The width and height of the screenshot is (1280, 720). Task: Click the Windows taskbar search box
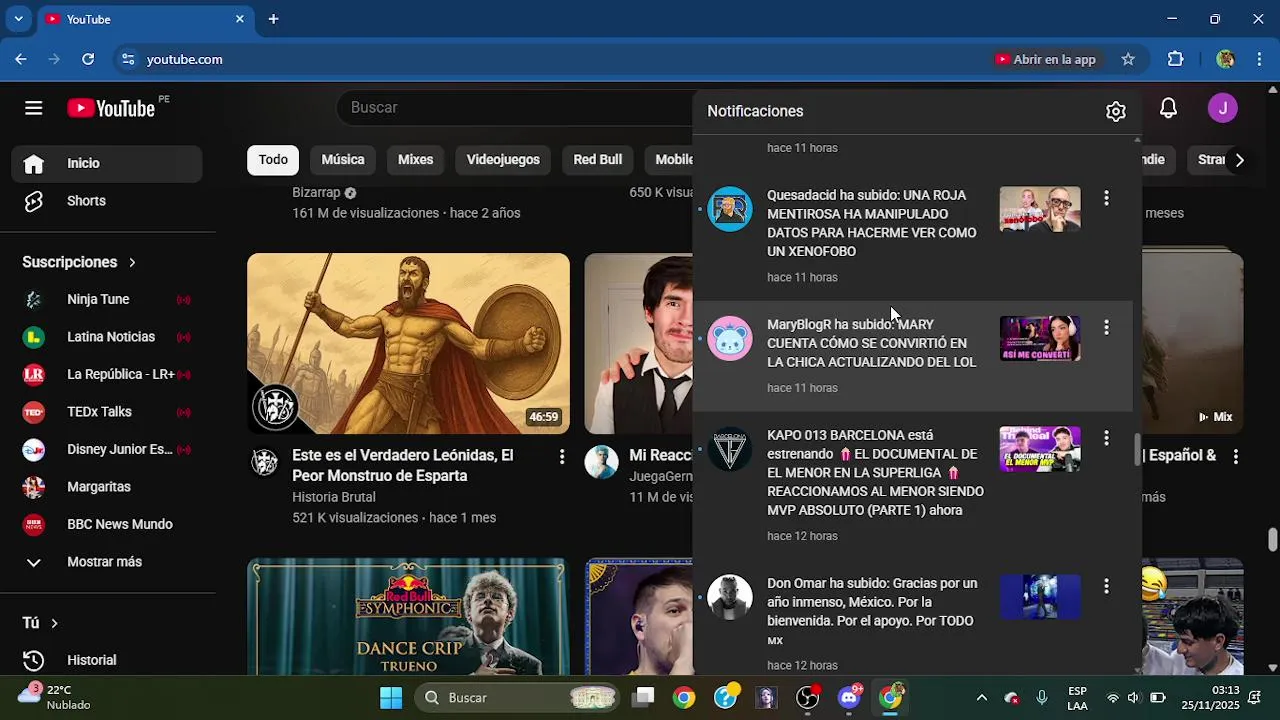[x=518, y=697]
